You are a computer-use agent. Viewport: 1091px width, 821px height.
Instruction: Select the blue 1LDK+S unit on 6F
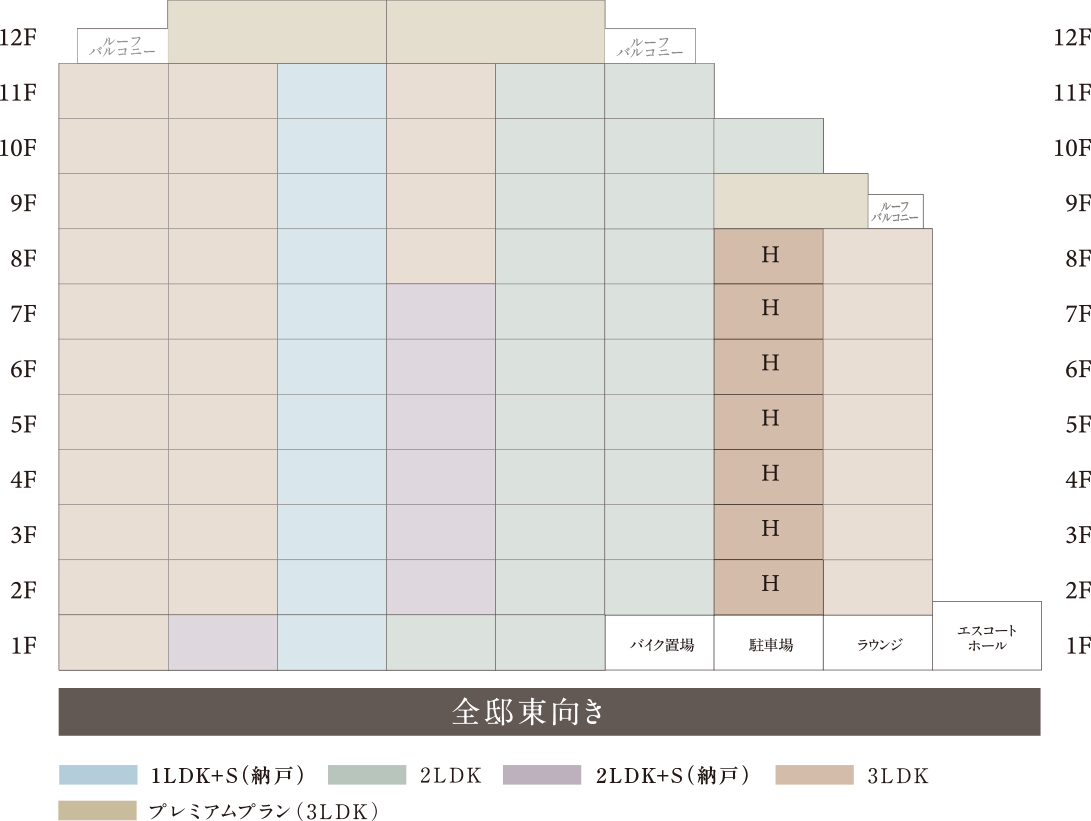point(332,367)
